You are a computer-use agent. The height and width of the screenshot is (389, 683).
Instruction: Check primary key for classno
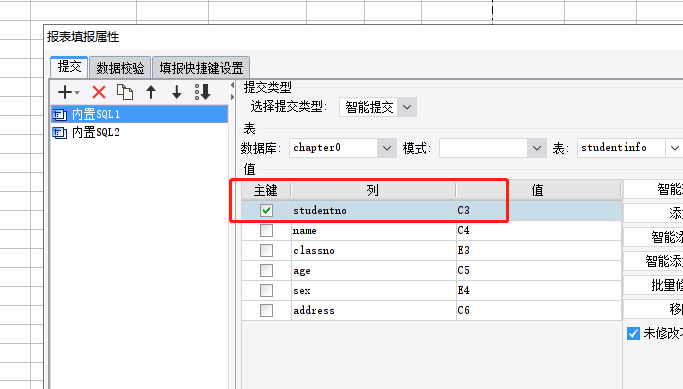[x=266, y=250]
